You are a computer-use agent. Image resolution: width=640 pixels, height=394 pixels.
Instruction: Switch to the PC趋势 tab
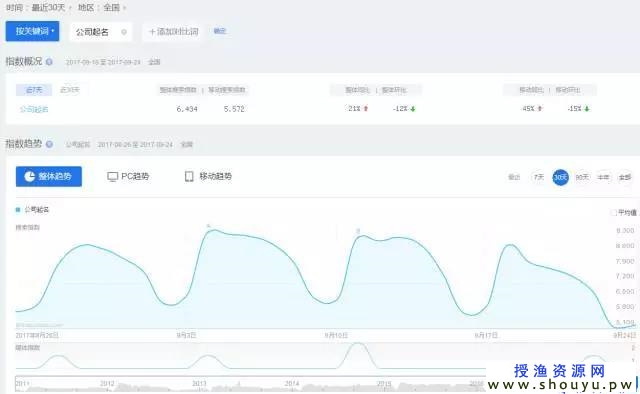point(128,176)
